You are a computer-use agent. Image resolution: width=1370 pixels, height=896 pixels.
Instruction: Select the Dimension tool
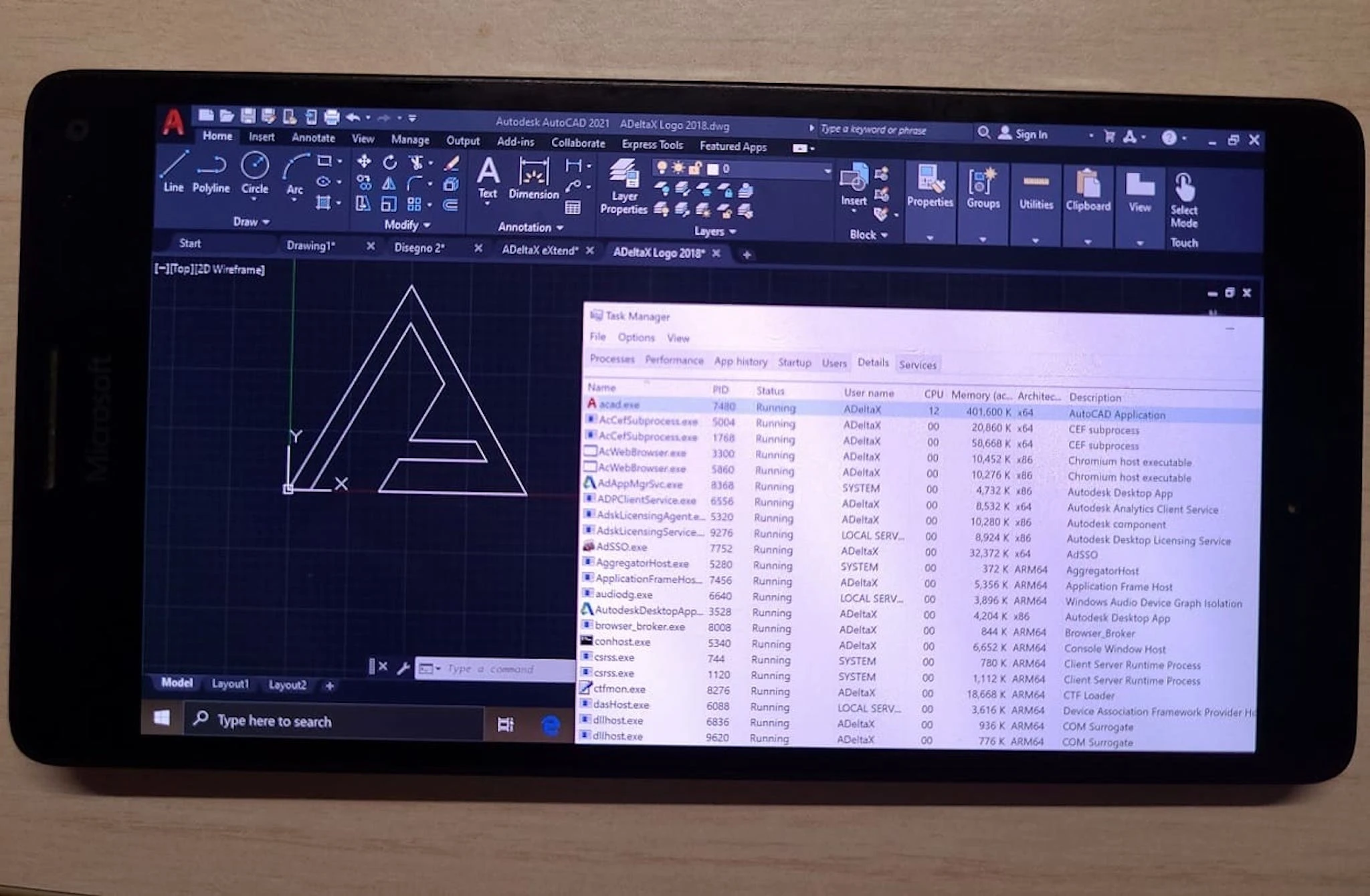coord(533,179)
